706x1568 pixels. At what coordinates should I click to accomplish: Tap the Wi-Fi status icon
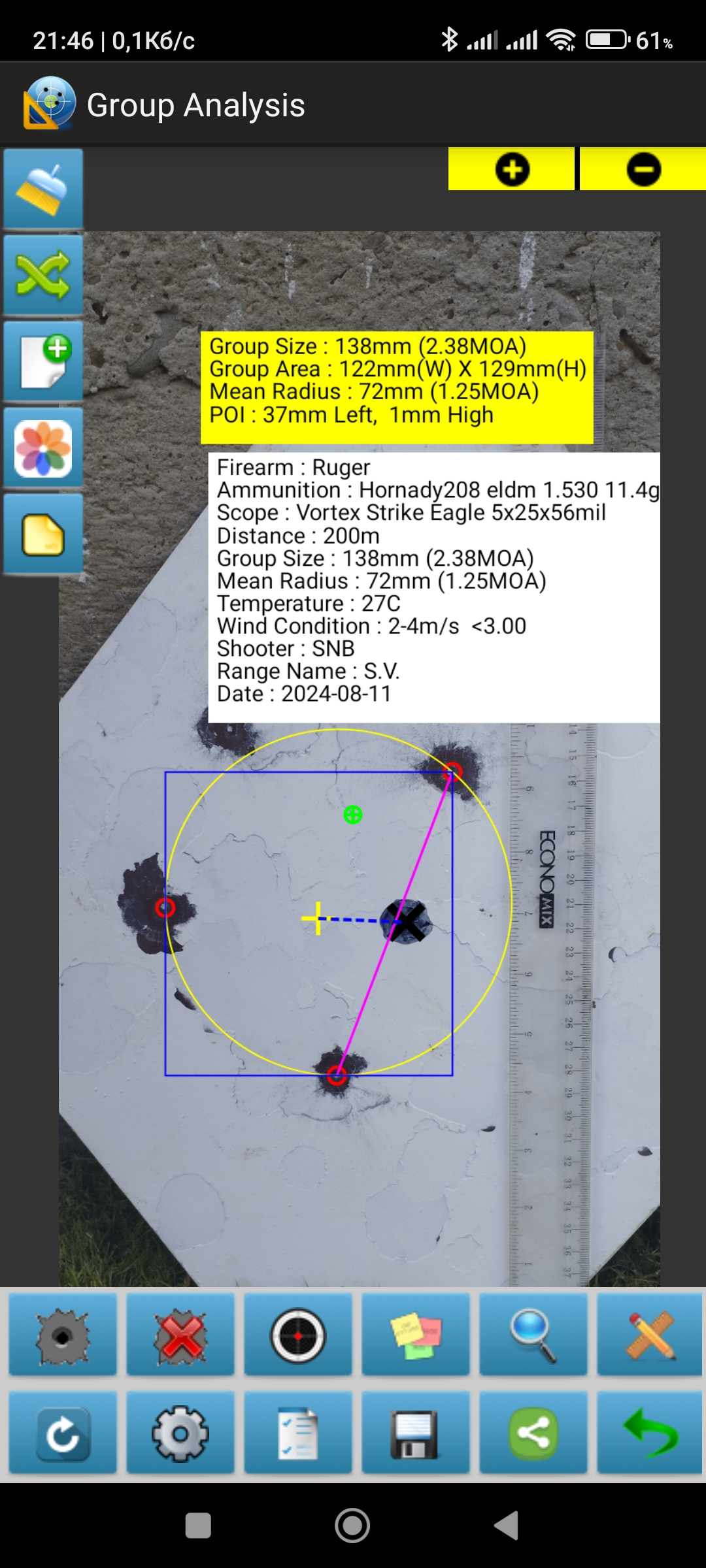[x=562, y=41]
